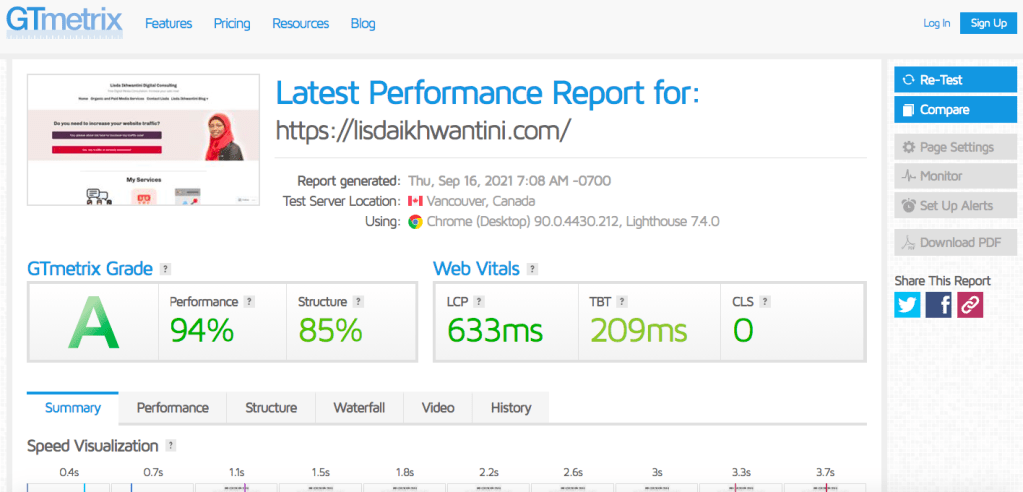The image size is (1023, 492).
Task: Open Features in top navigation
Action: pos(168,24)
